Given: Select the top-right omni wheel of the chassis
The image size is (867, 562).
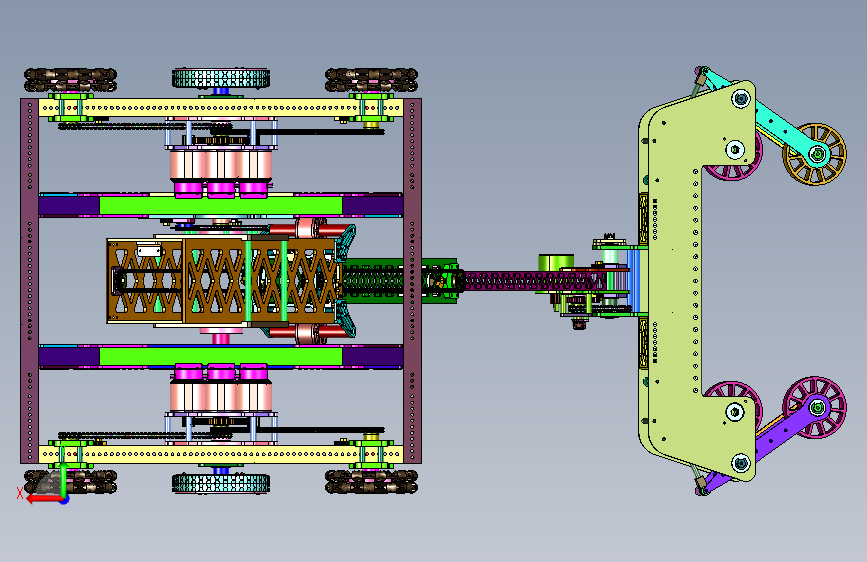Looking at the screenshot, I should tap(371, 80).
